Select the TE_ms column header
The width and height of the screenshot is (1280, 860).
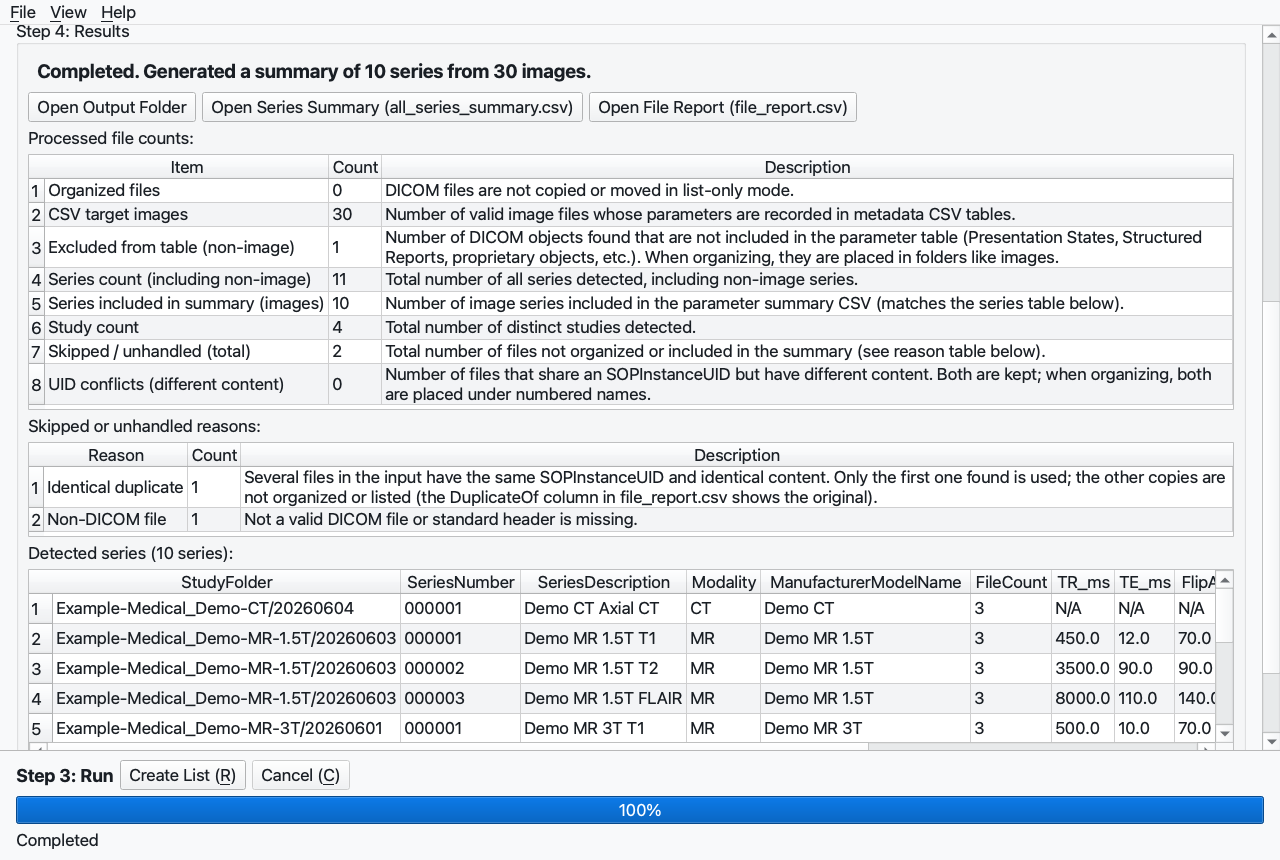(1145, 582)
